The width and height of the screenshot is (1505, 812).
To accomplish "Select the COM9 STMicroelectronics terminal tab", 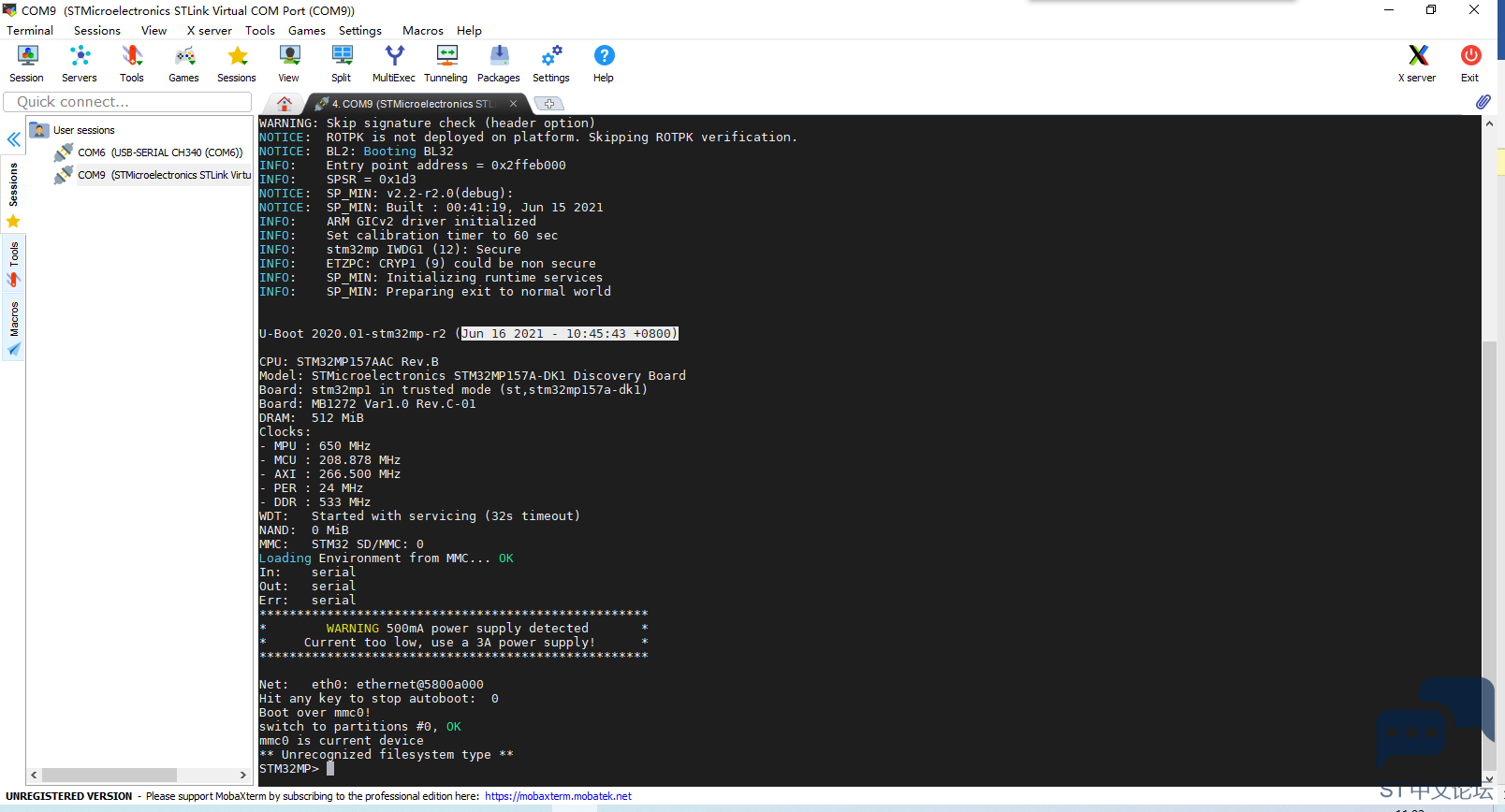I will [411, 104].
